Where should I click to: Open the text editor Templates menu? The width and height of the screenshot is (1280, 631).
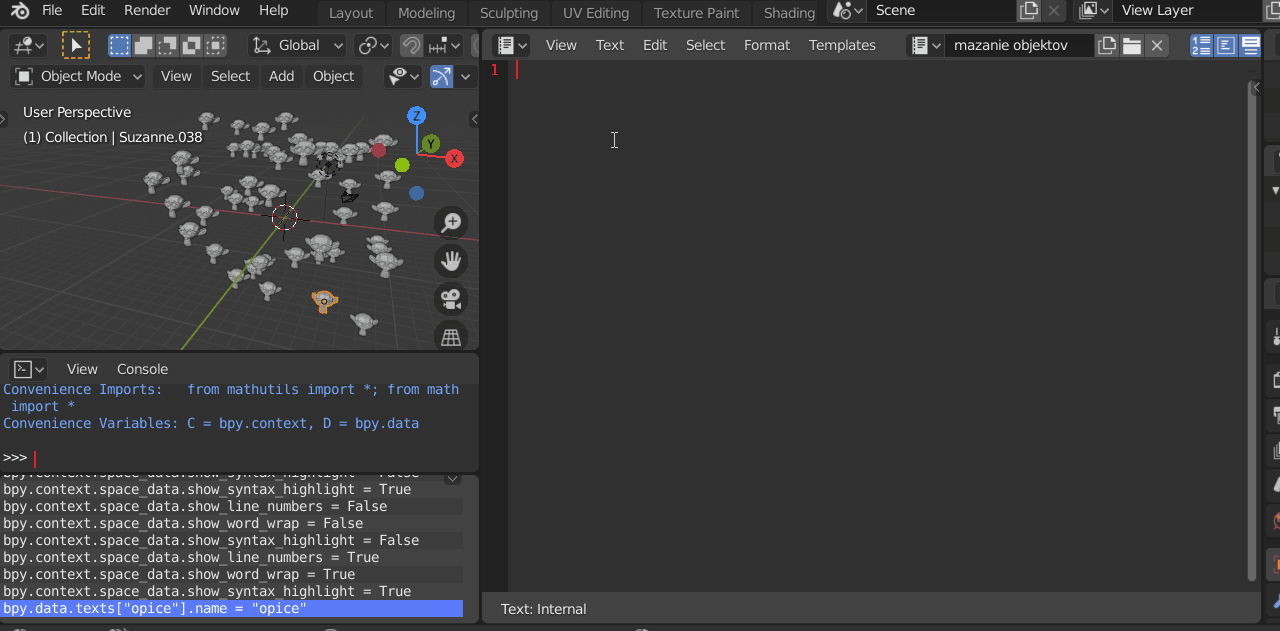click(842, 45)
